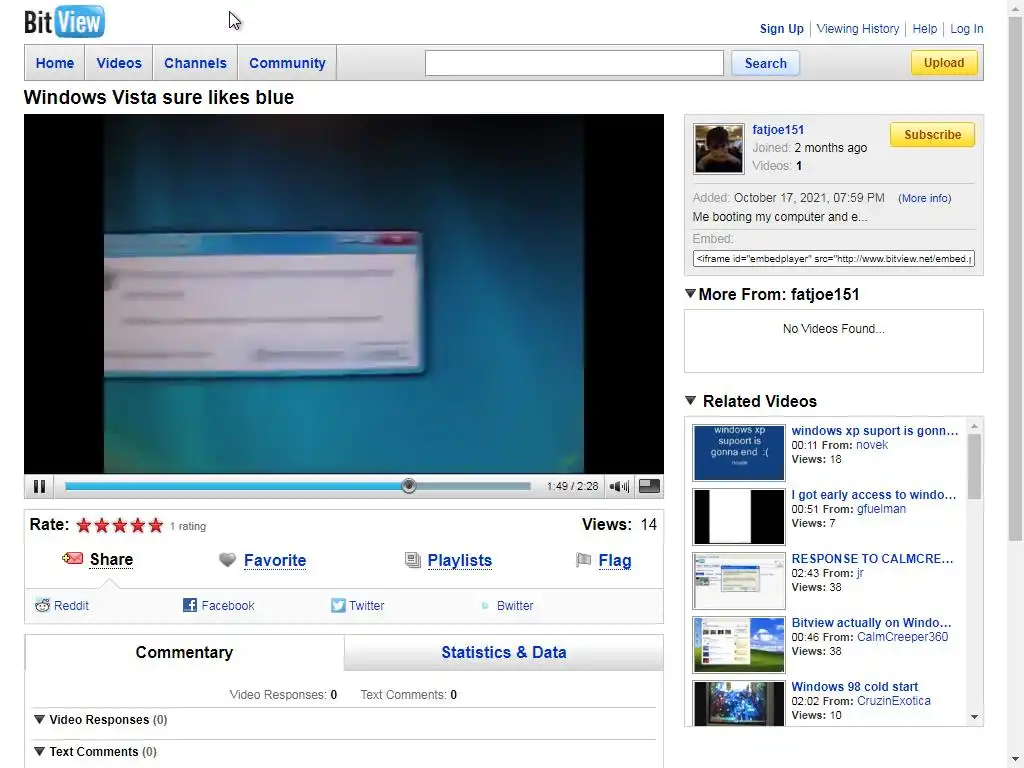
Task: Click related videos scroll down arrow
Action: click(x=974, y=717)
